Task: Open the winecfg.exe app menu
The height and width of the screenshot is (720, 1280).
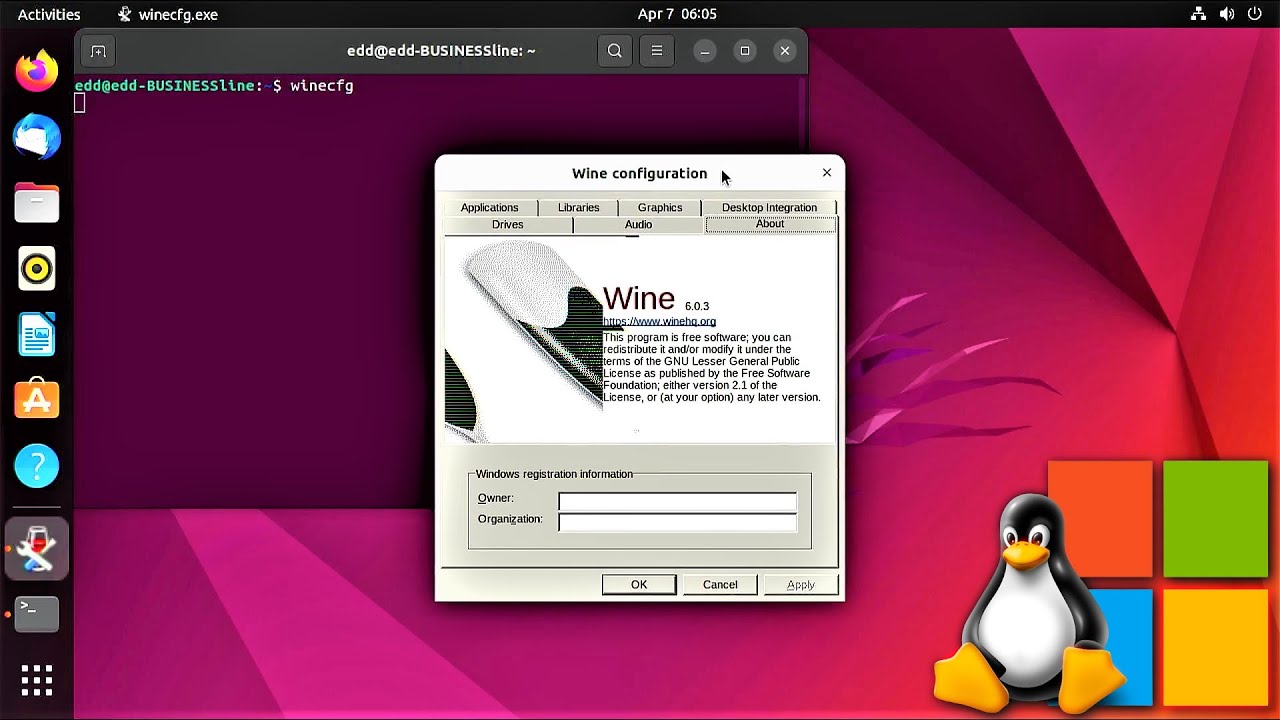Action: [x=167, y=14]
